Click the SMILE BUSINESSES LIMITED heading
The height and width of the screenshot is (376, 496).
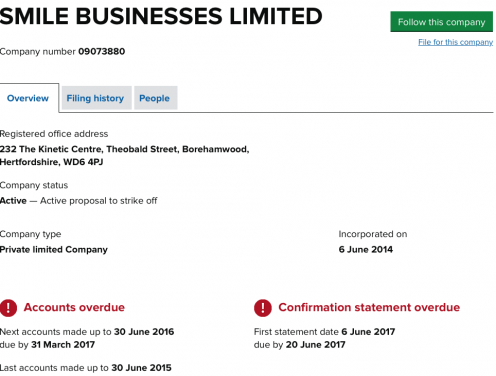tap(161, 16)
